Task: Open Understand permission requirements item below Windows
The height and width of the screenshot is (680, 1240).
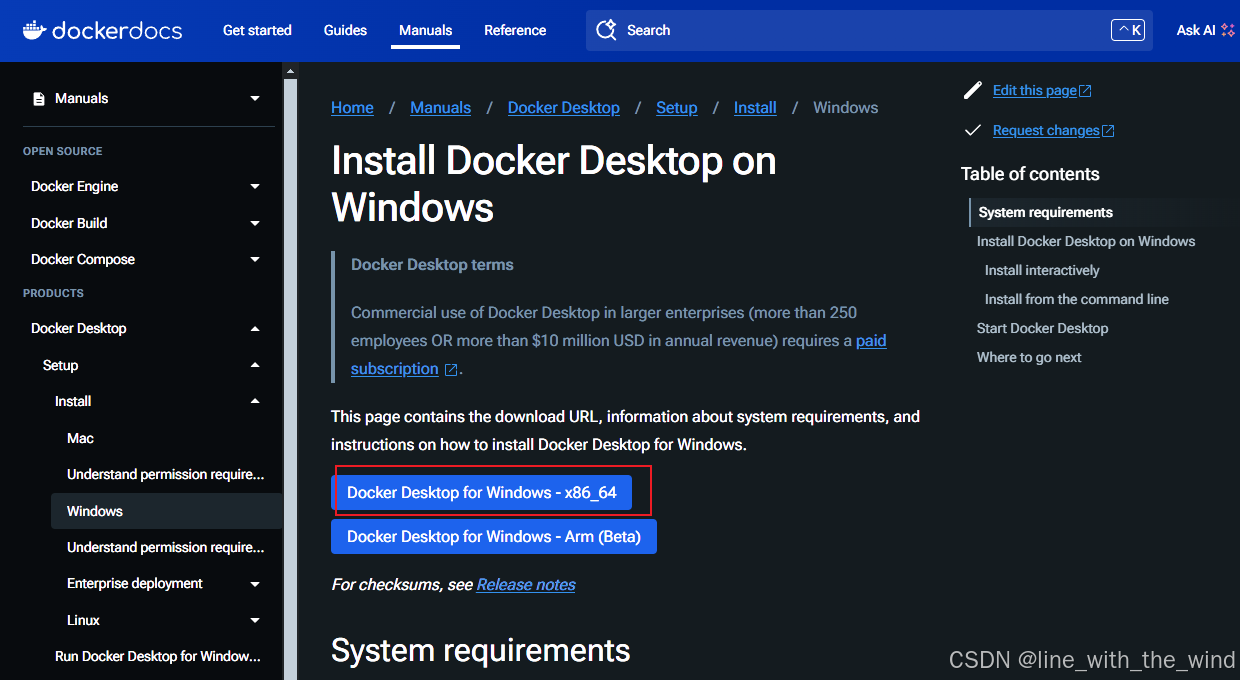Action: click(x=166, y=547)
